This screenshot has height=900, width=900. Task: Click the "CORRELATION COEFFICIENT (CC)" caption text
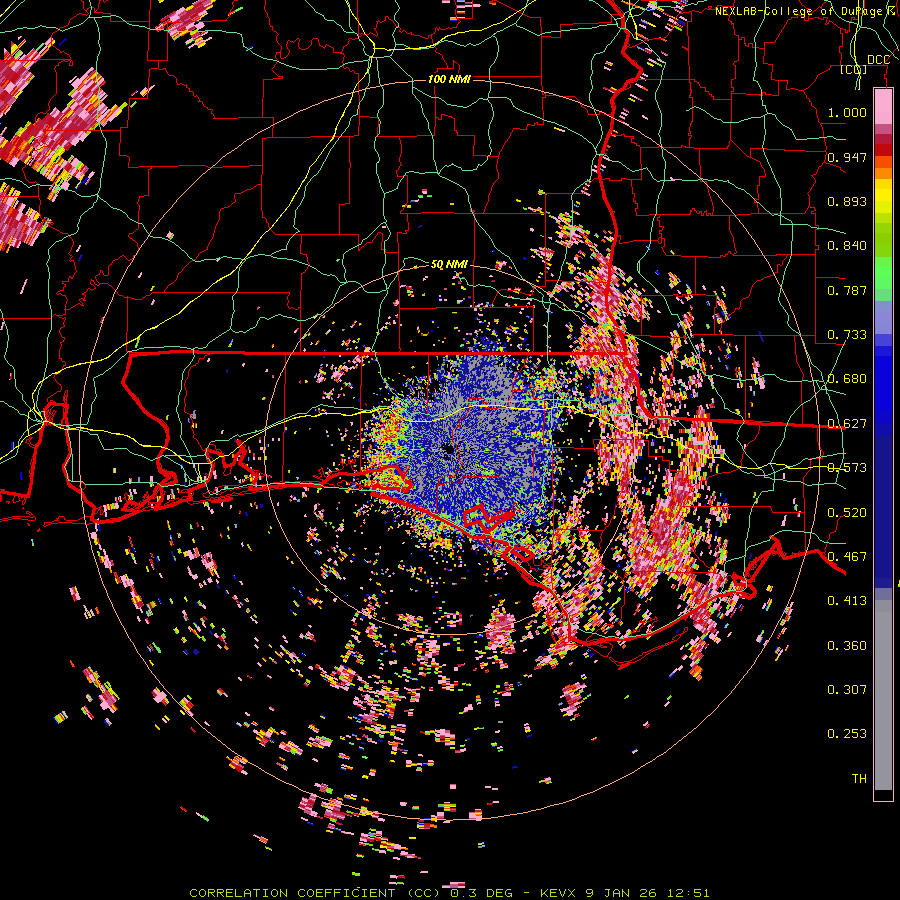pos(317,893)
